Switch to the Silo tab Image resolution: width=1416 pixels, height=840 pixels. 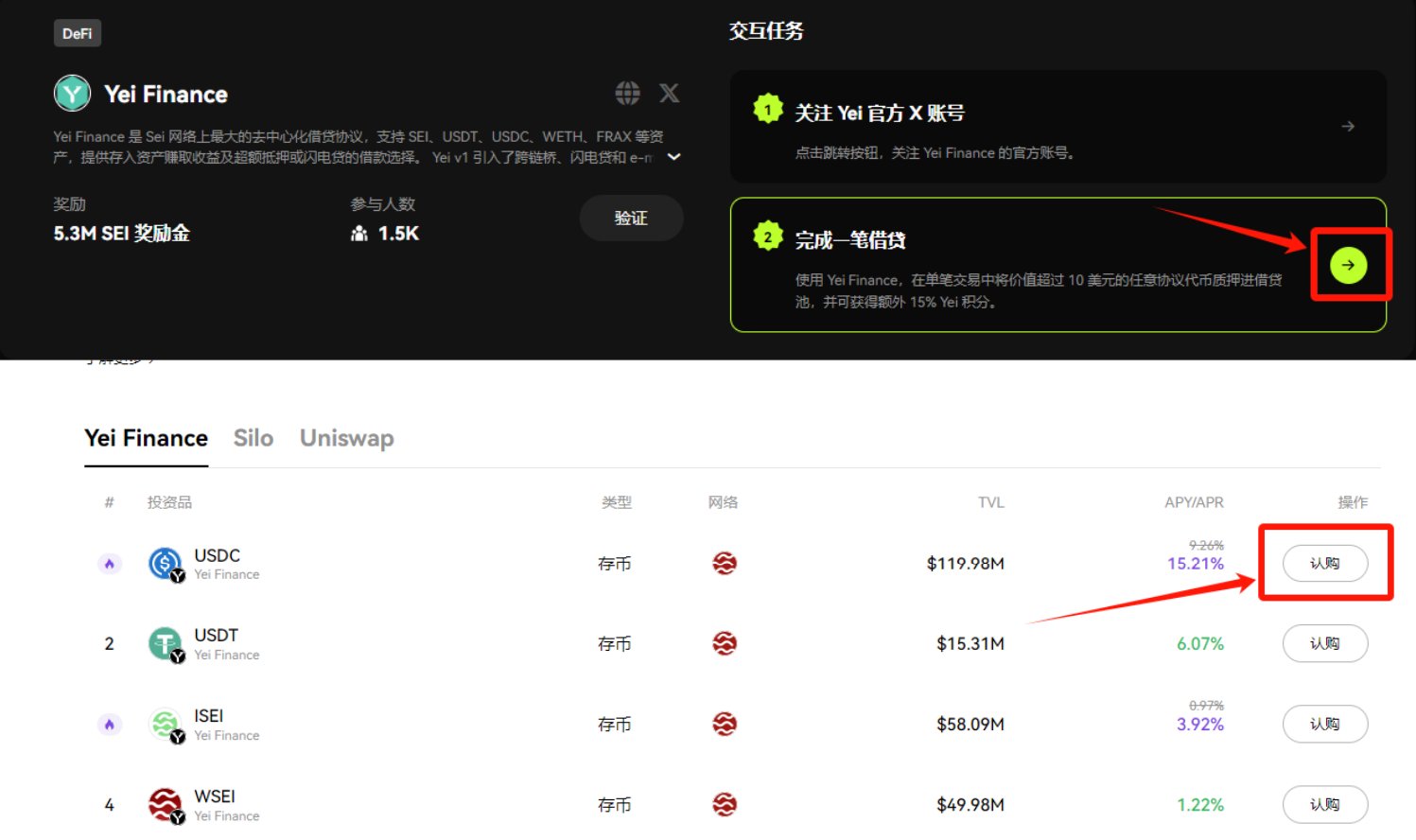(253, 438)
